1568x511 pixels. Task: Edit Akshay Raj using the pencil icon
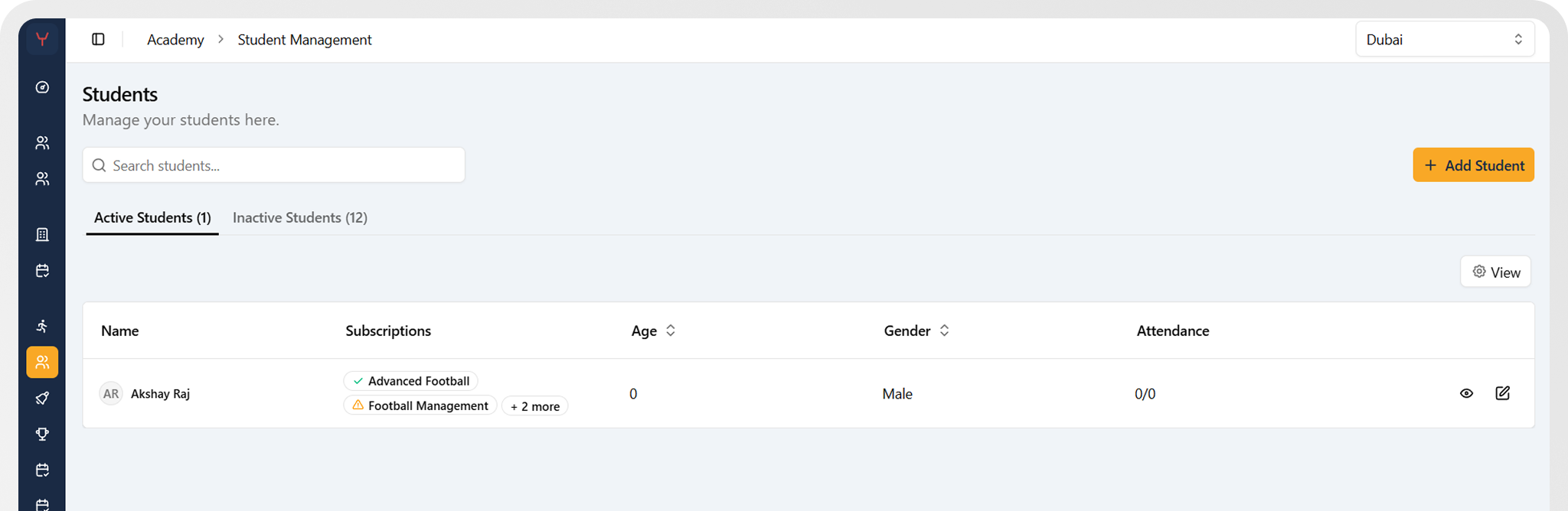pyautogui.click(x=1502, y=393)
